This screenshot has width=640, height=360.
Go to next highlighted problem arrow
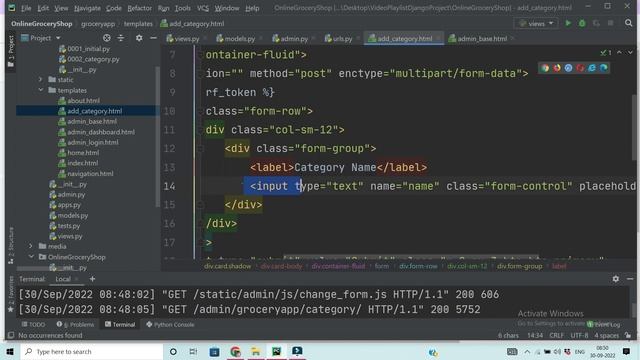(630, 52)
